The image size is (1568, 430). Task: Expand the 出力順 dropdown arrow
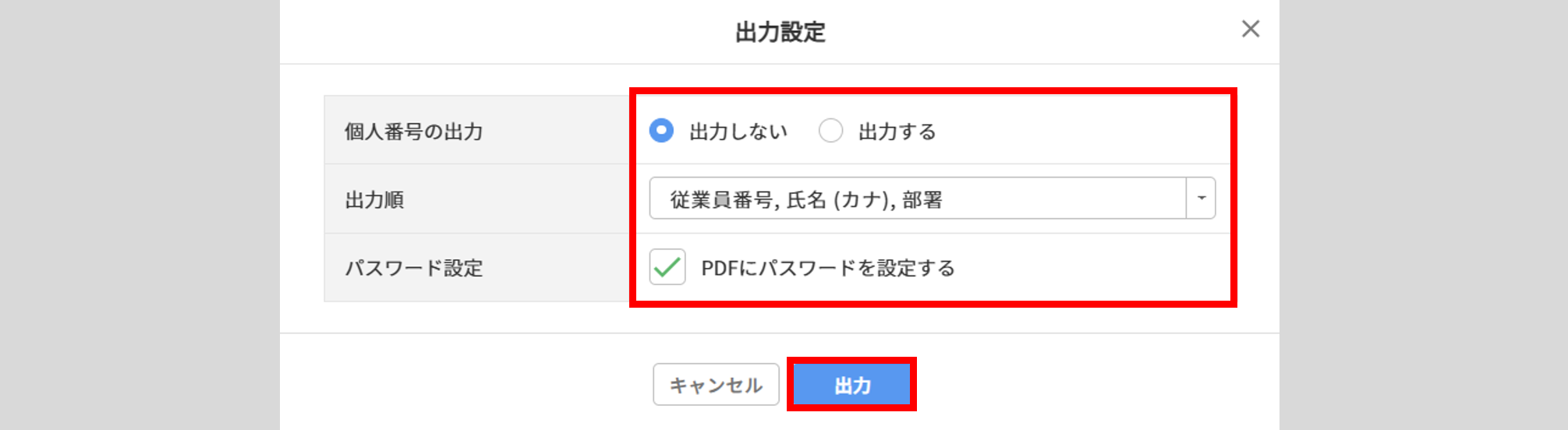[x=1201, y=199]
